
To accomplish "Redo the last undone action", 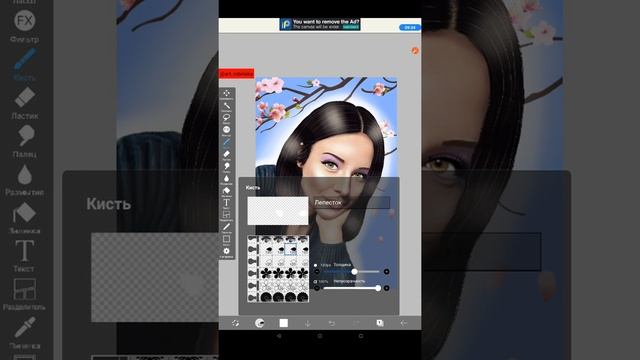I will pos(356,323).
